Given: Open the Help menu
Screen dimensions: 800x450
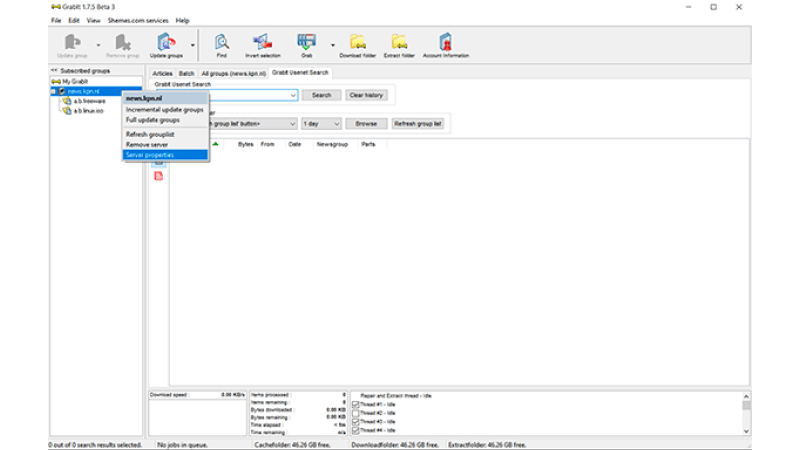Looking at the screenshot, I should click(x=182, y=20).
